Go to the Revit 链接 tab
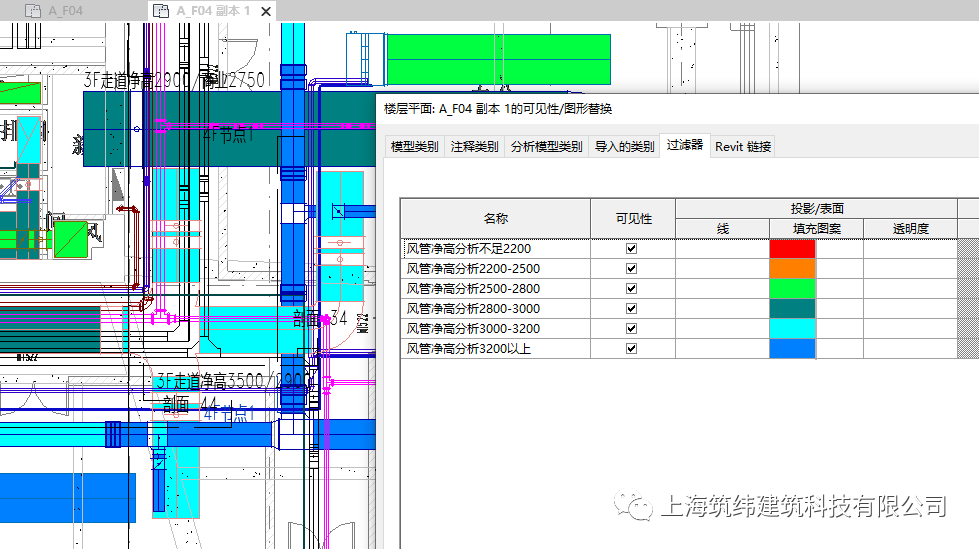 pos(743,147)
